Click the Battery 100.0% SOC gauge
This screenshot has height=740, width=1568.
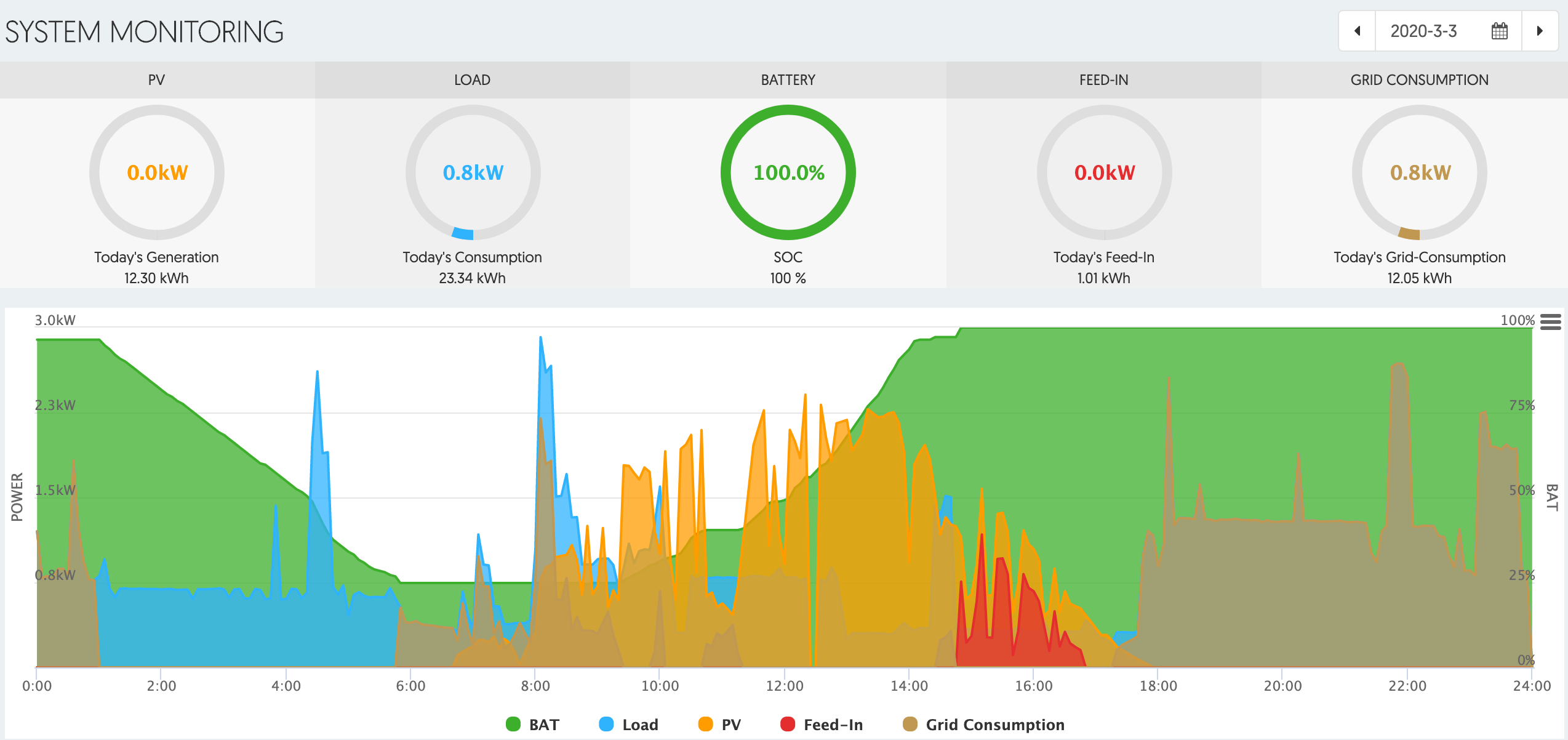(788, 172)
